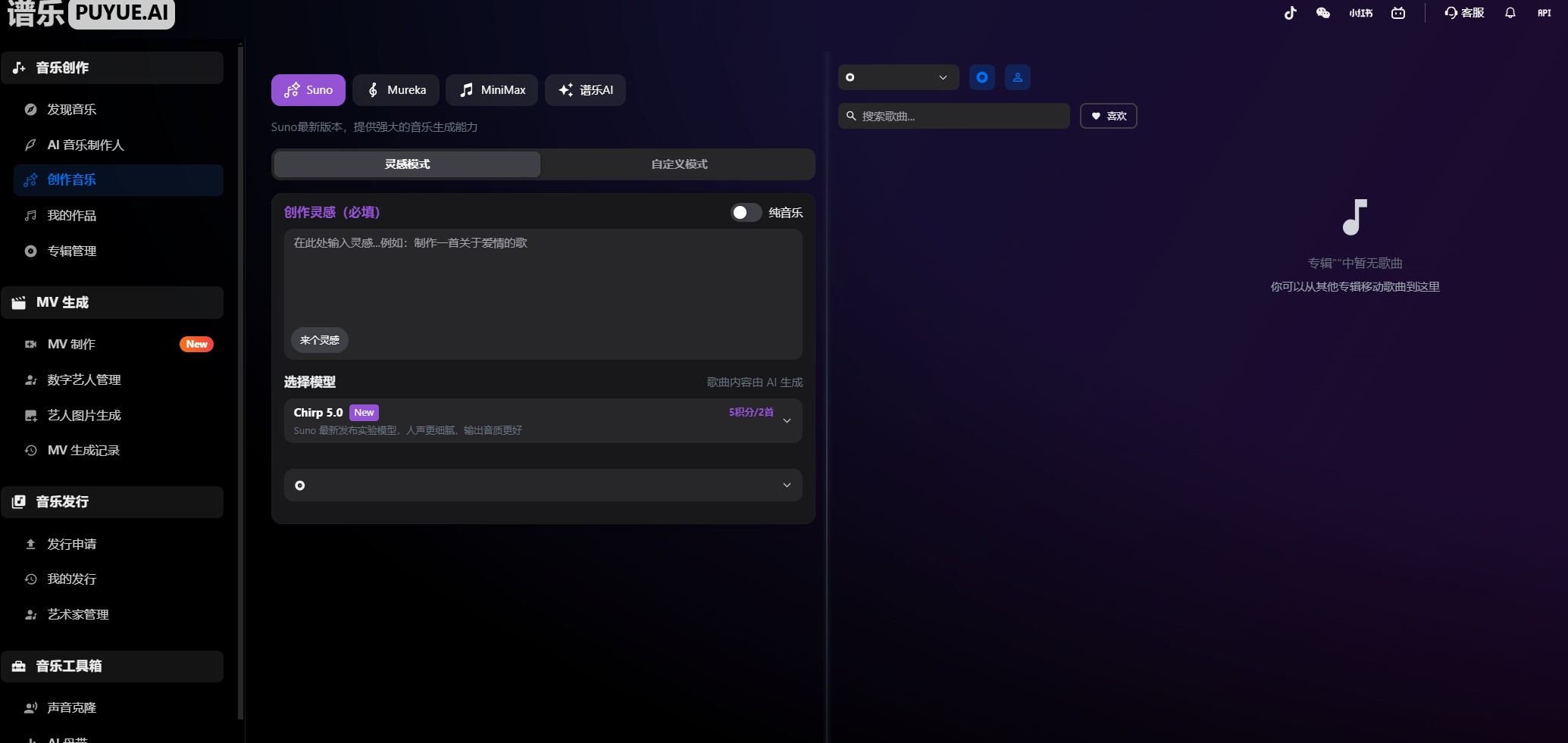
Task: Click the 来个灵感 button
Action: coord(320,340)
